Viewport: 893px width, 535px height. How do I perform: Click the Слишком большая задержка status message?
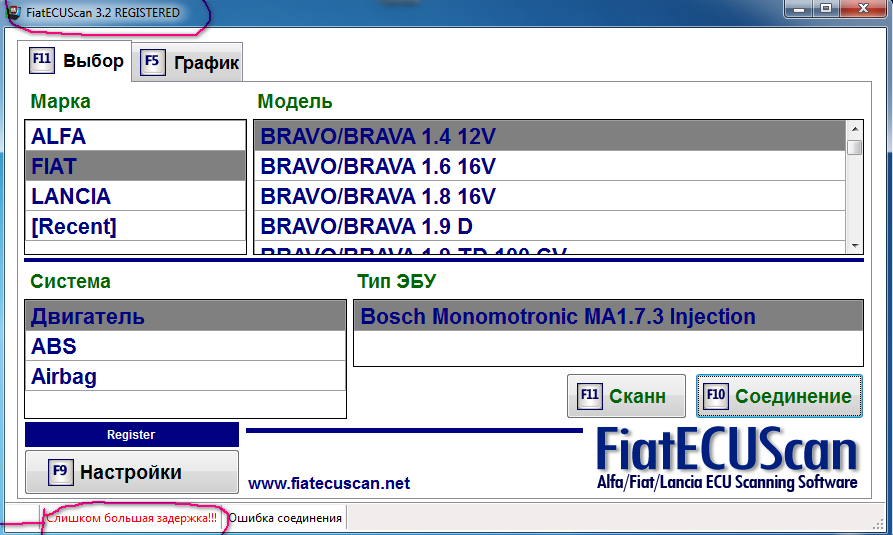pyautogui.click(x=132, y=518)
